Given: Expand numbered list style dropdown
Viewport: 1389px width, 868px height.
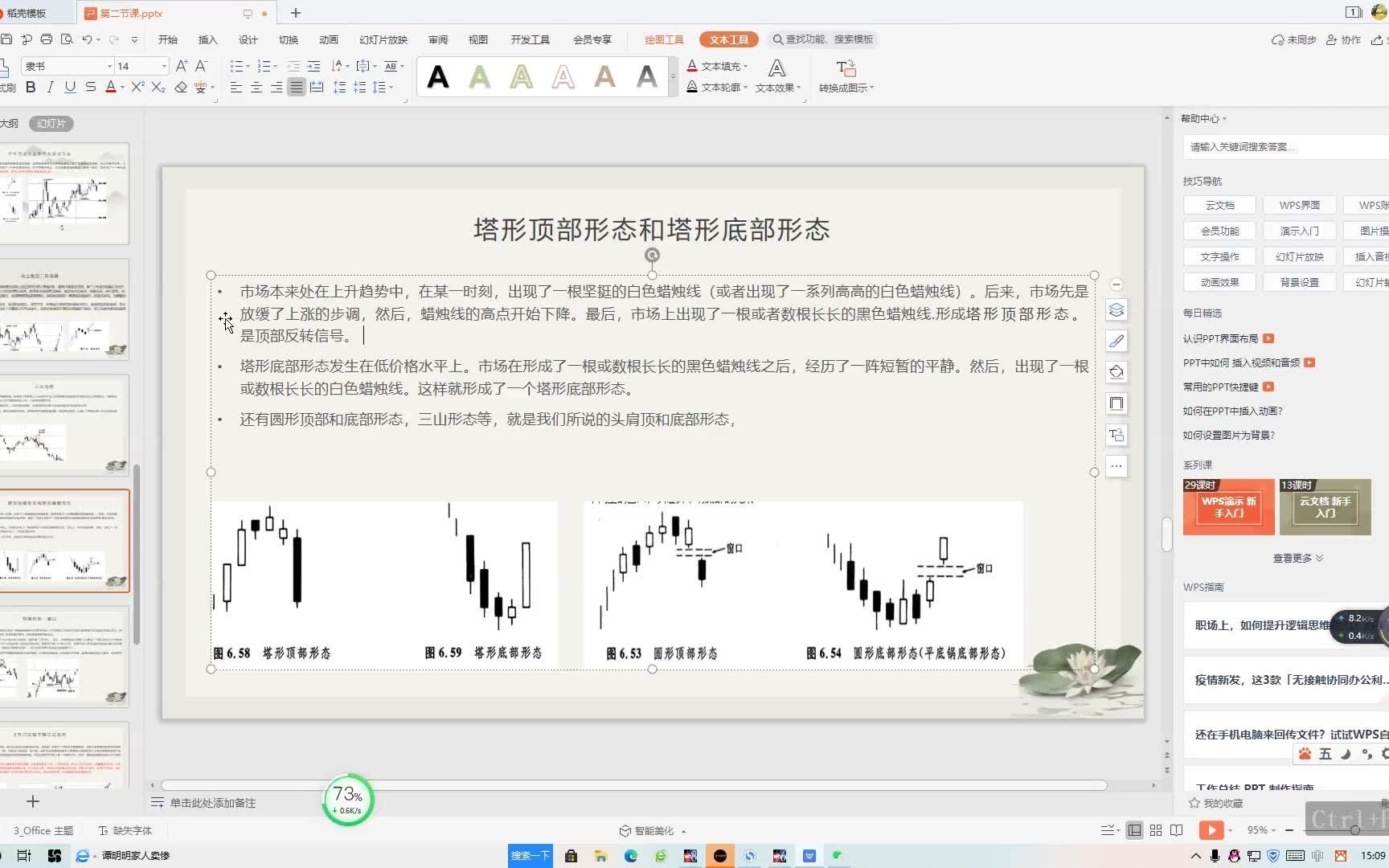Looking at the screenshot, I should click(x=275, y=66).
